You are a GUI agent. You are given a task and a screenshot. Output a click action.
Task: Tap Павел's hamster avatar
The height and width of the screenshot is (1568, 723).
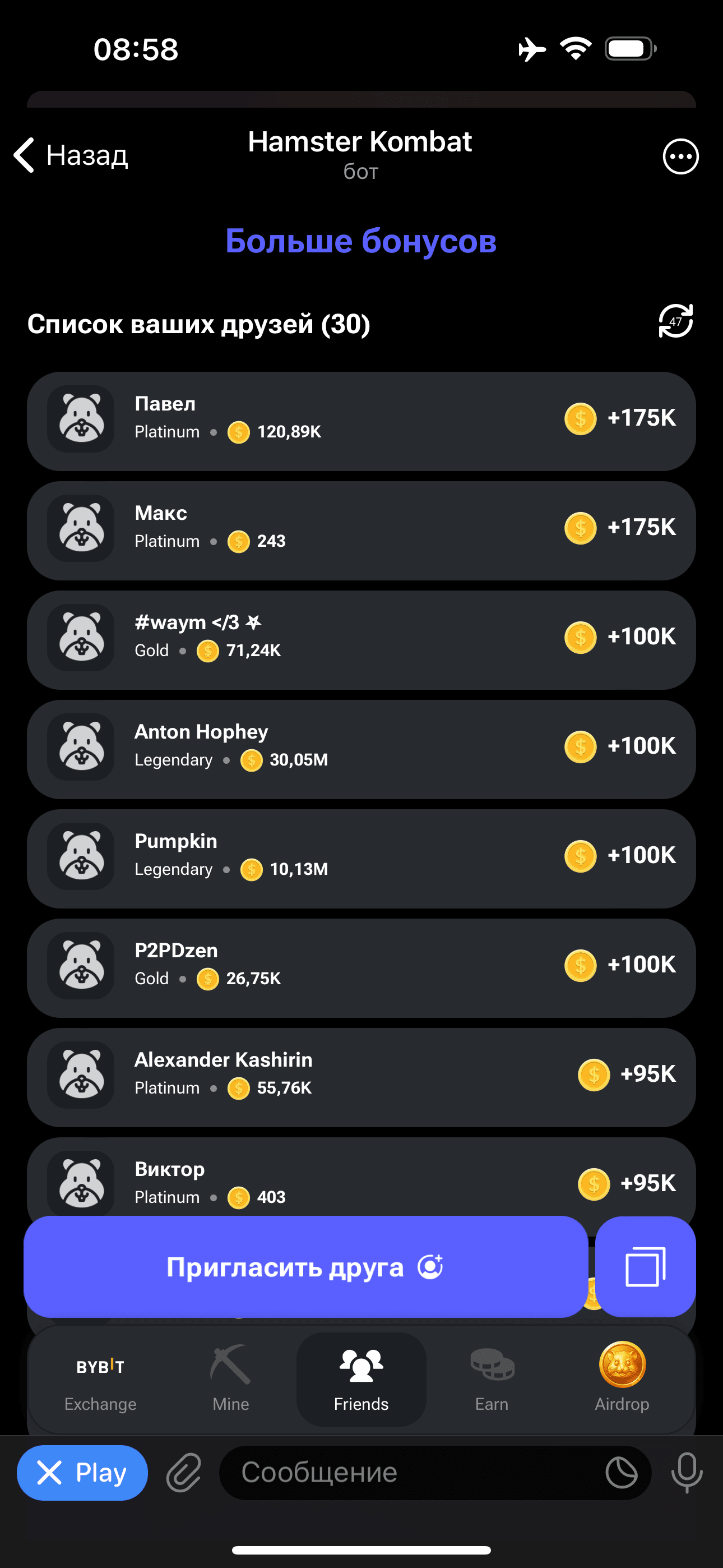tap(81, 419)
